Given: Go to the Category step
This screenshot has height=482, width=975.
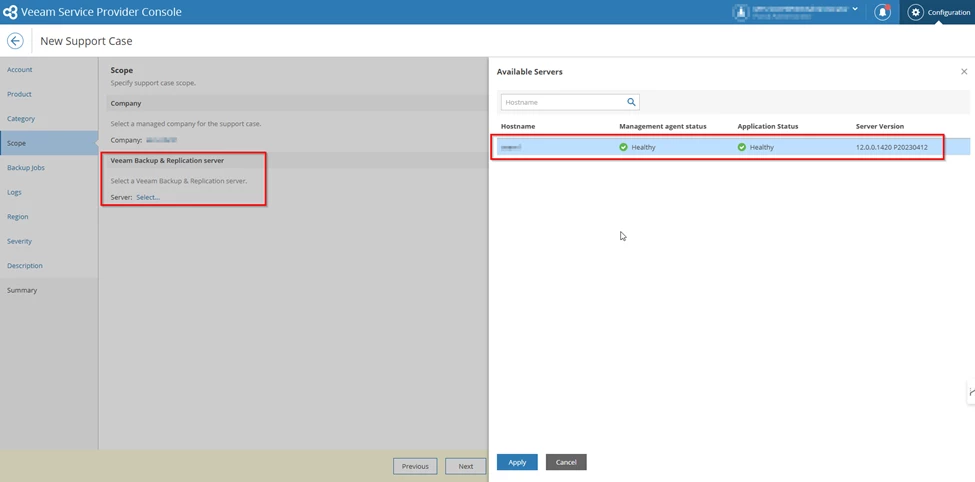Looking at the screenshot, I should [x=21, y=118].
